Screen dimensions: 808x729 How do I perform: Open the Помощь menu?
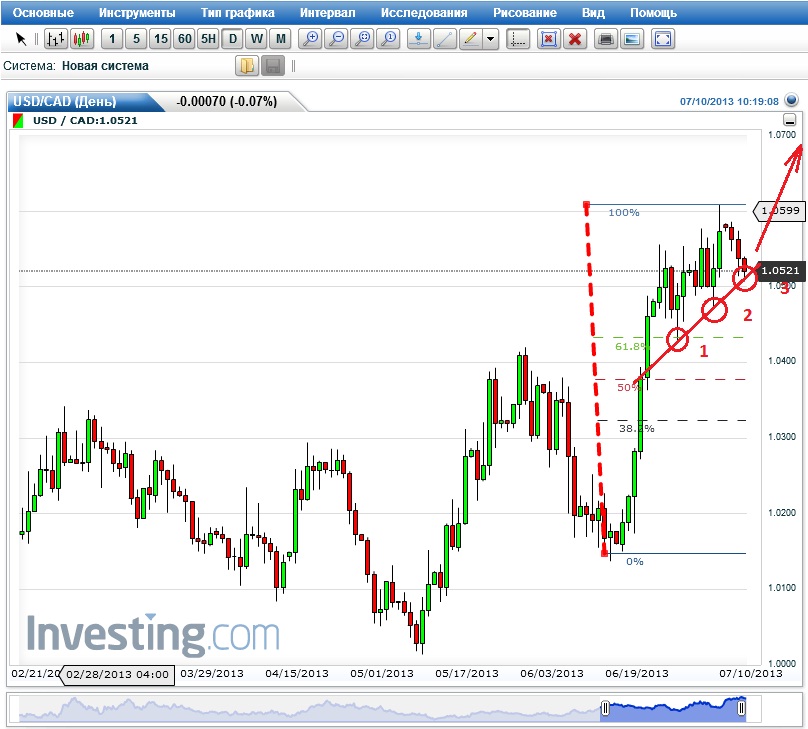point(653,13)
